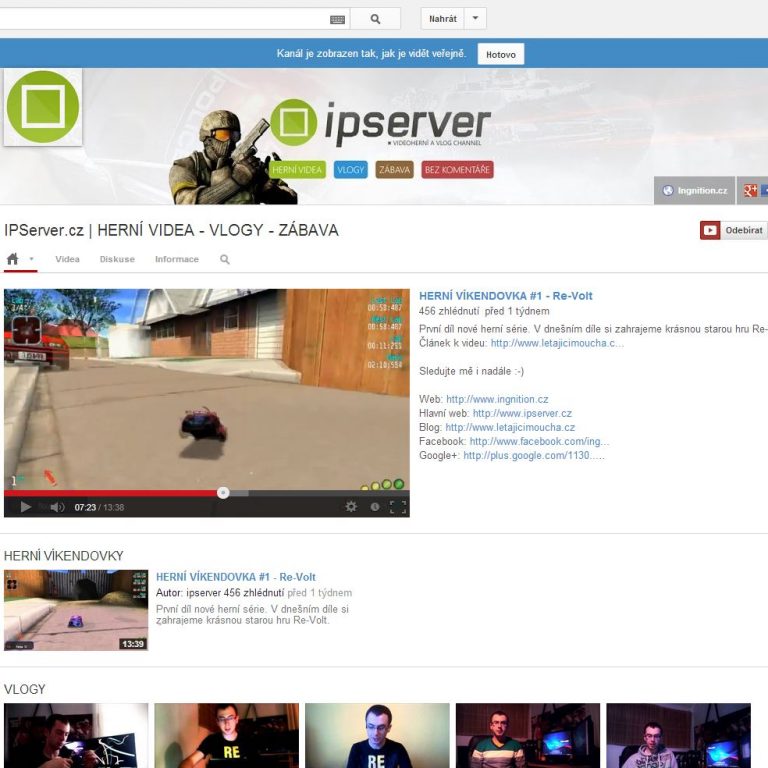The height and width of the screenshot is (768, 768).
Task: Open the blog link http://www.letajicimoucha.cz
Action: [510, 427]
